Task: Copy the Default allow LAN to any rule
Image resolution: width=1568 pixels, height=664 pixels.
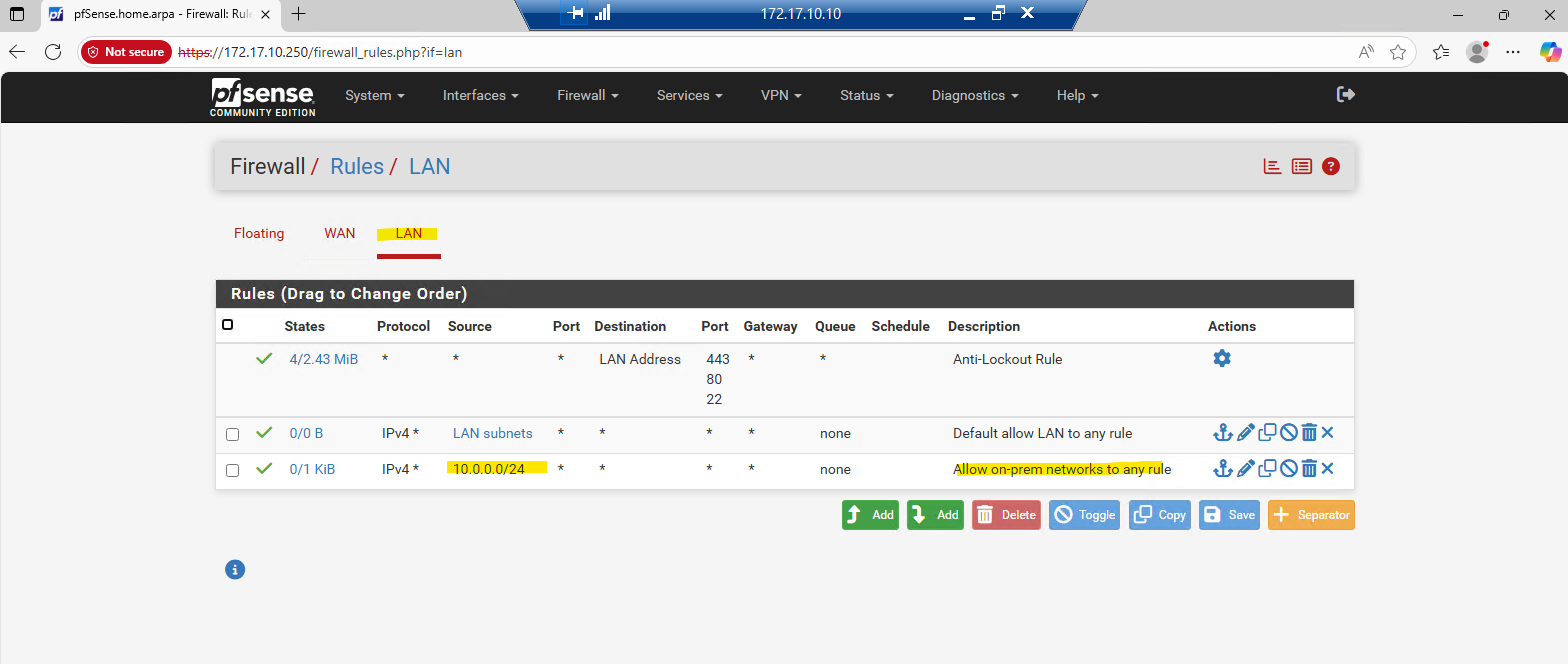Action: (1267, 433)
